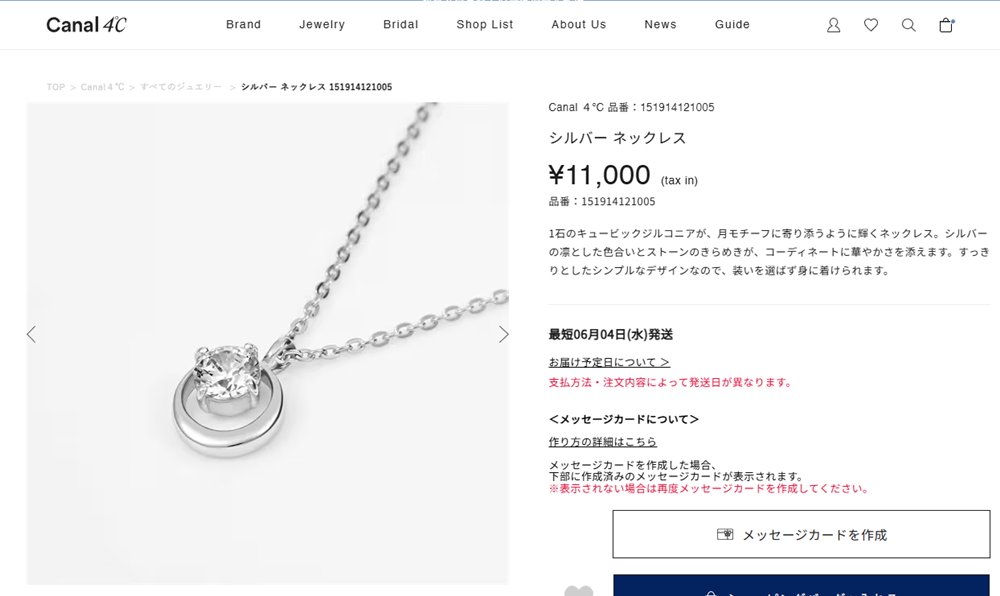This screenshot has width=1000, height=596.
Task: Open お届け予定日について link
Action: click(x=609, y=362)
